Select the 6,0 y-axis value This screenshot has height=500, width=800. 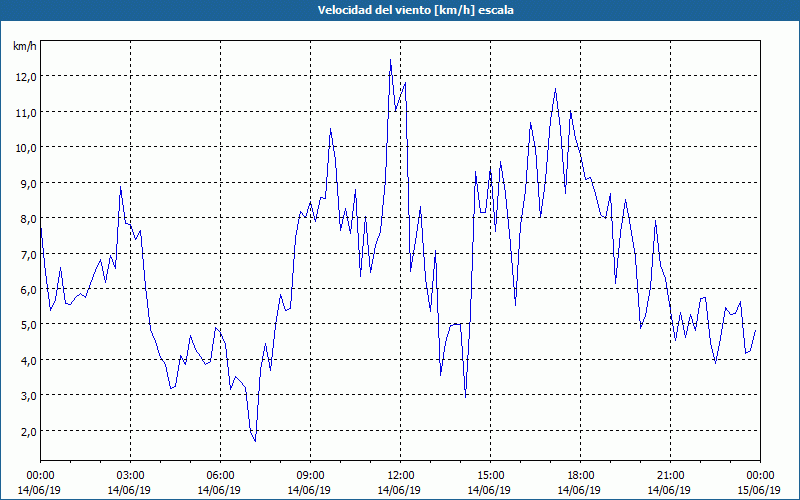29,290
